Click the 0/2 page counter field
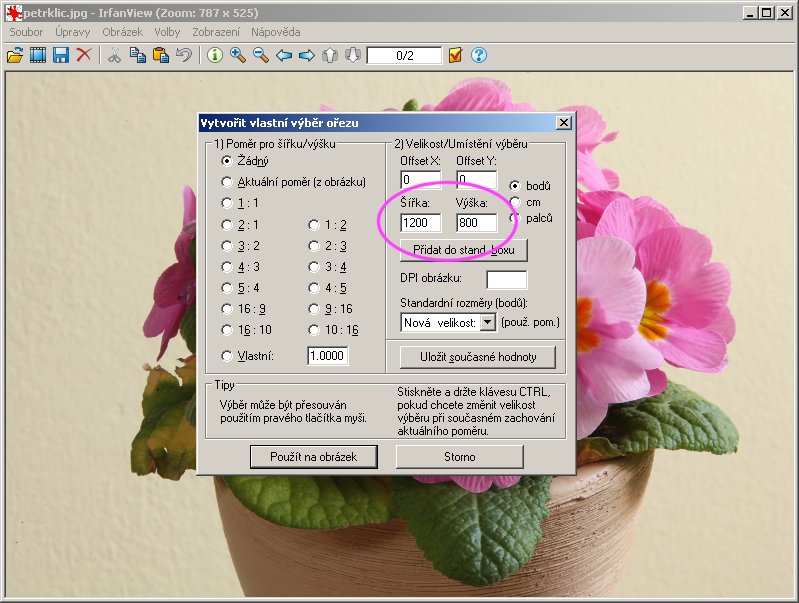 [x=405, y=55]
